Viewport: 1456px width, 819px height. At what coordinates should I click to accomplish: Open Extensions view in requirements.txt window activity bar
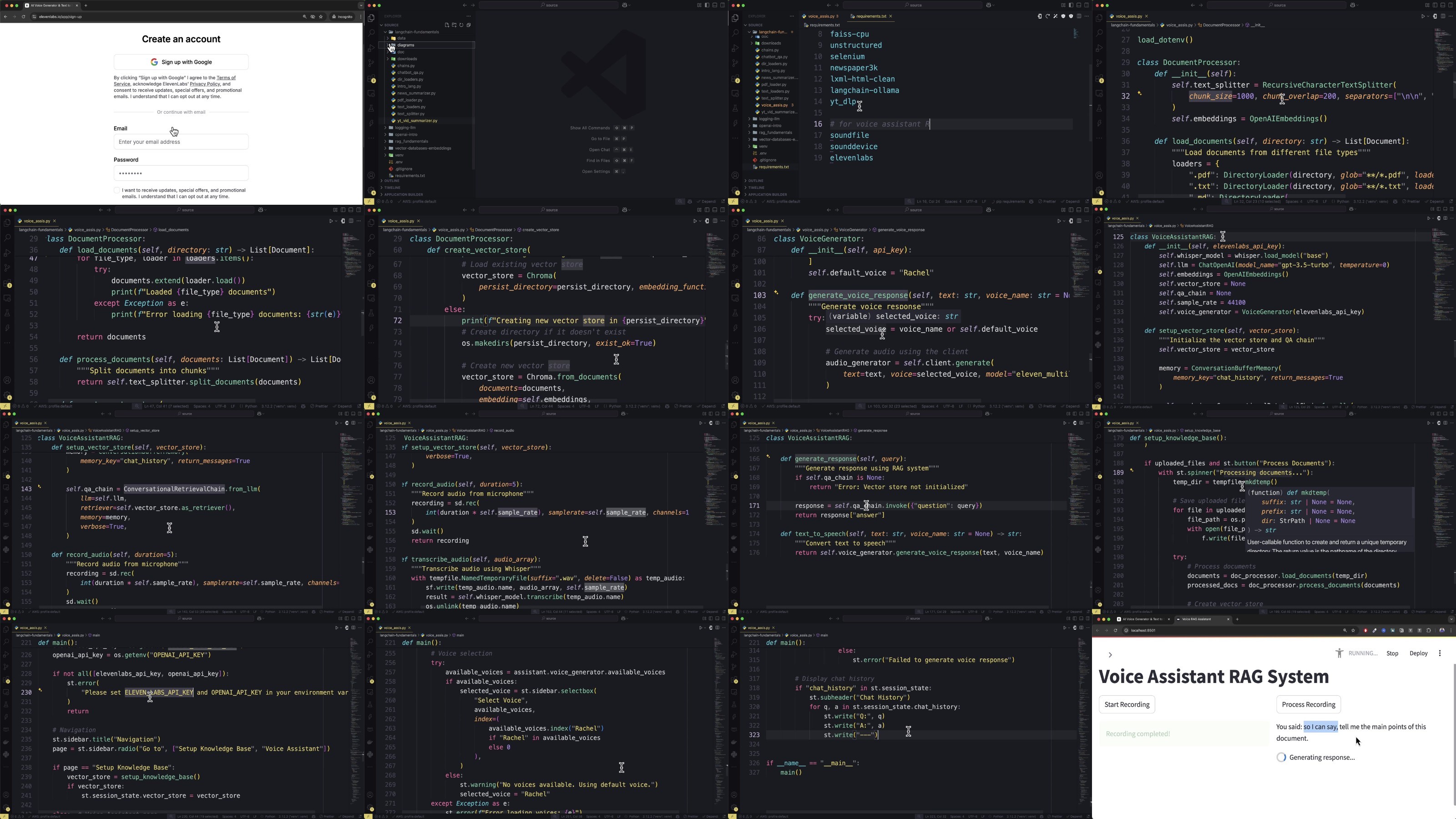(x=735, y=79)
